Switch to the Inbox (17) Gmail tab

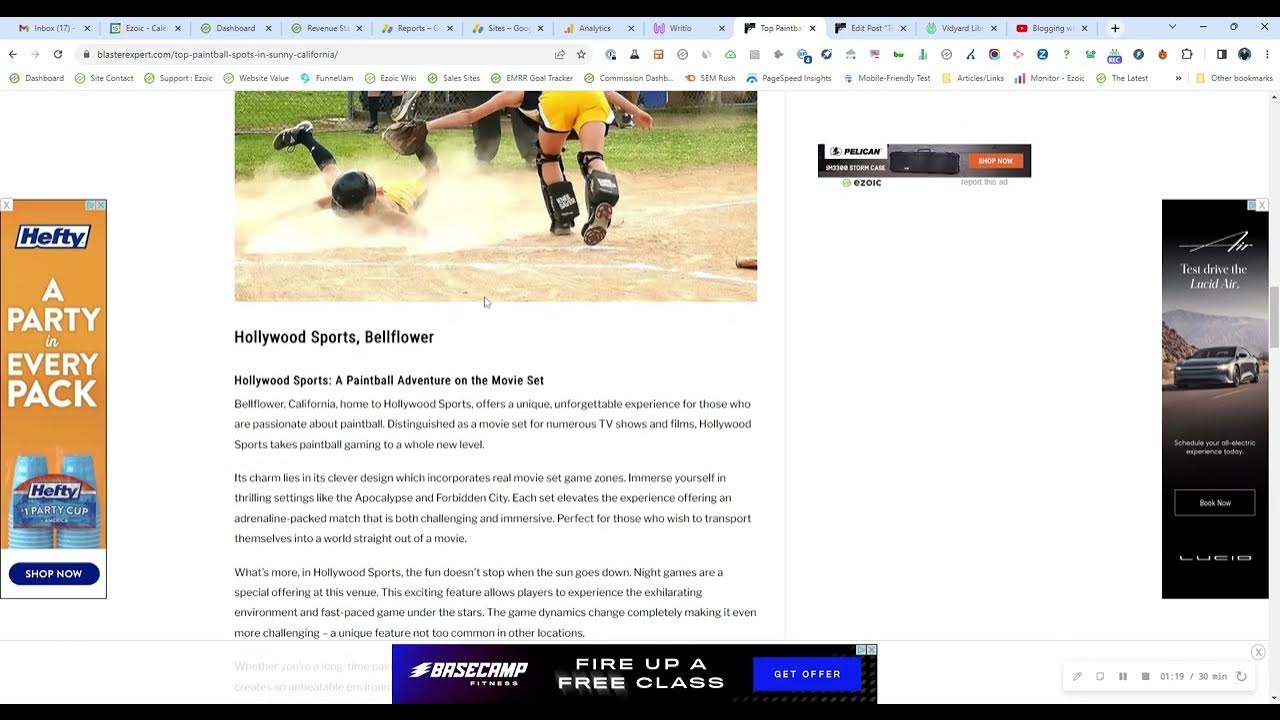[x=52, y=28]
